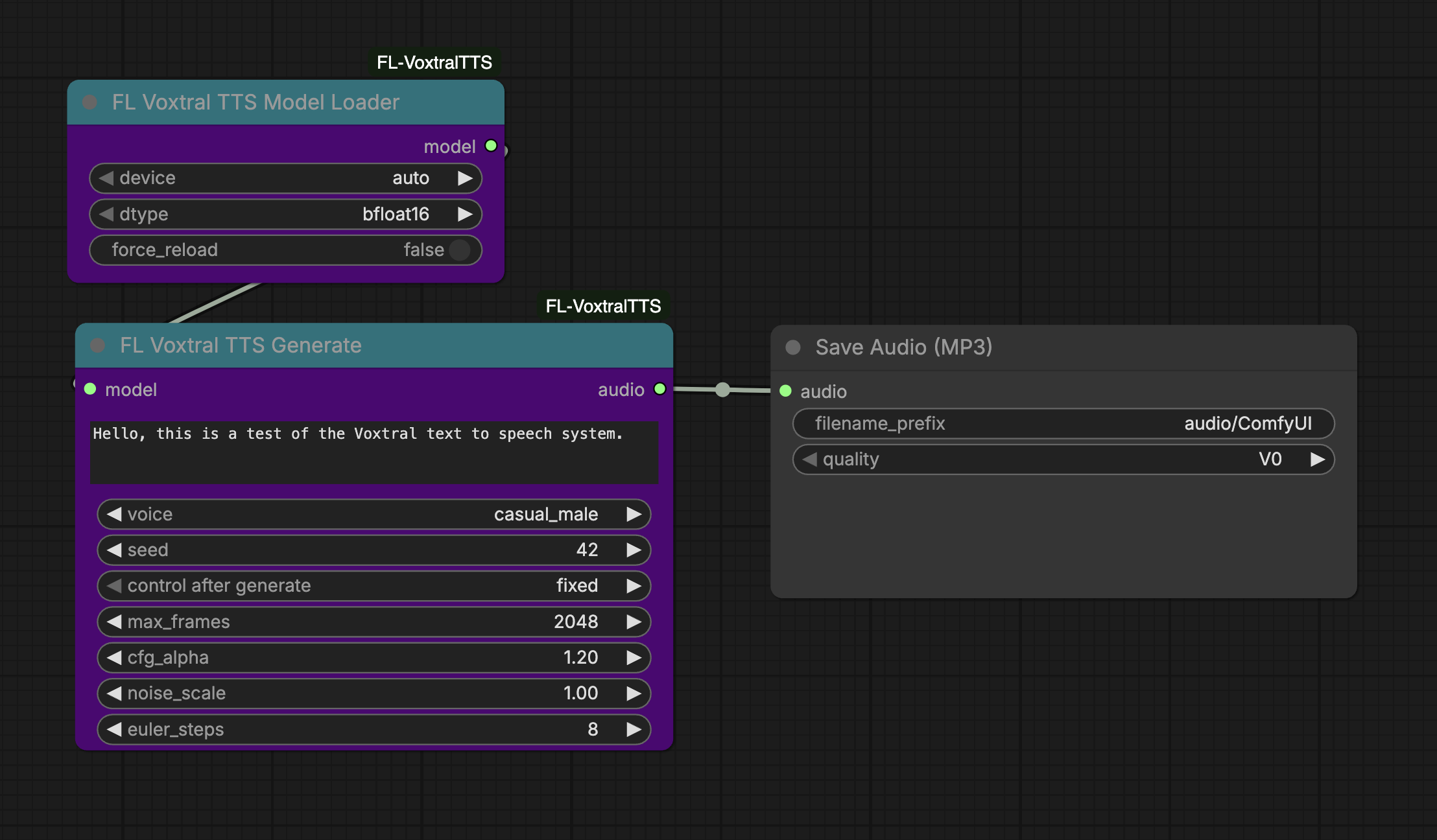Click the text prompt box with Hello message
Screen dimensions: 1437x840
[374, 452]
